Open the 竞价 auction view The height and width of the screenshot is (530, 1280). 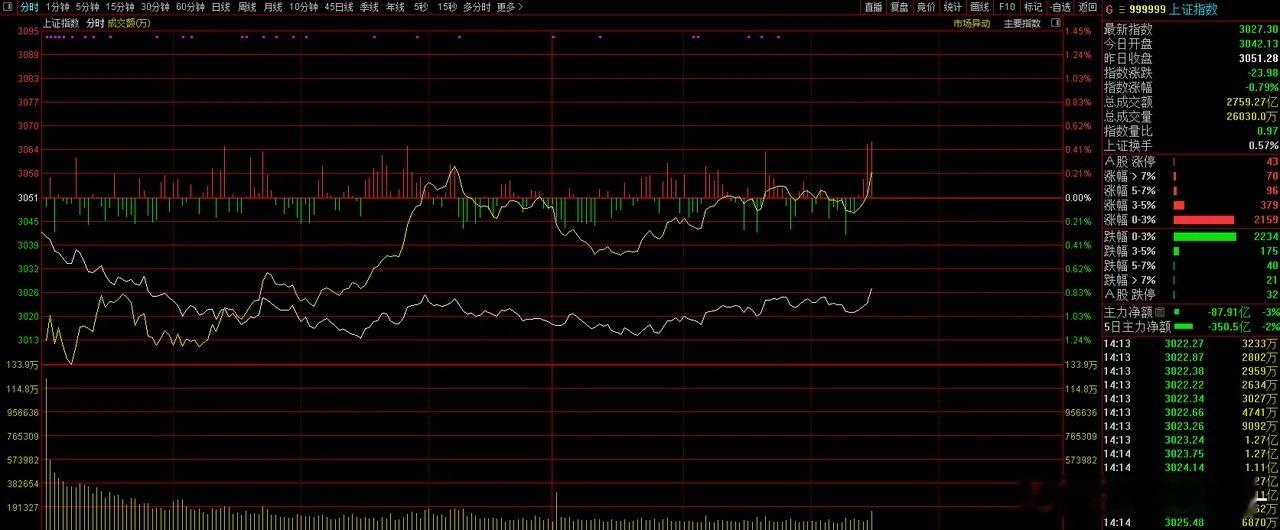click(926, 7)
